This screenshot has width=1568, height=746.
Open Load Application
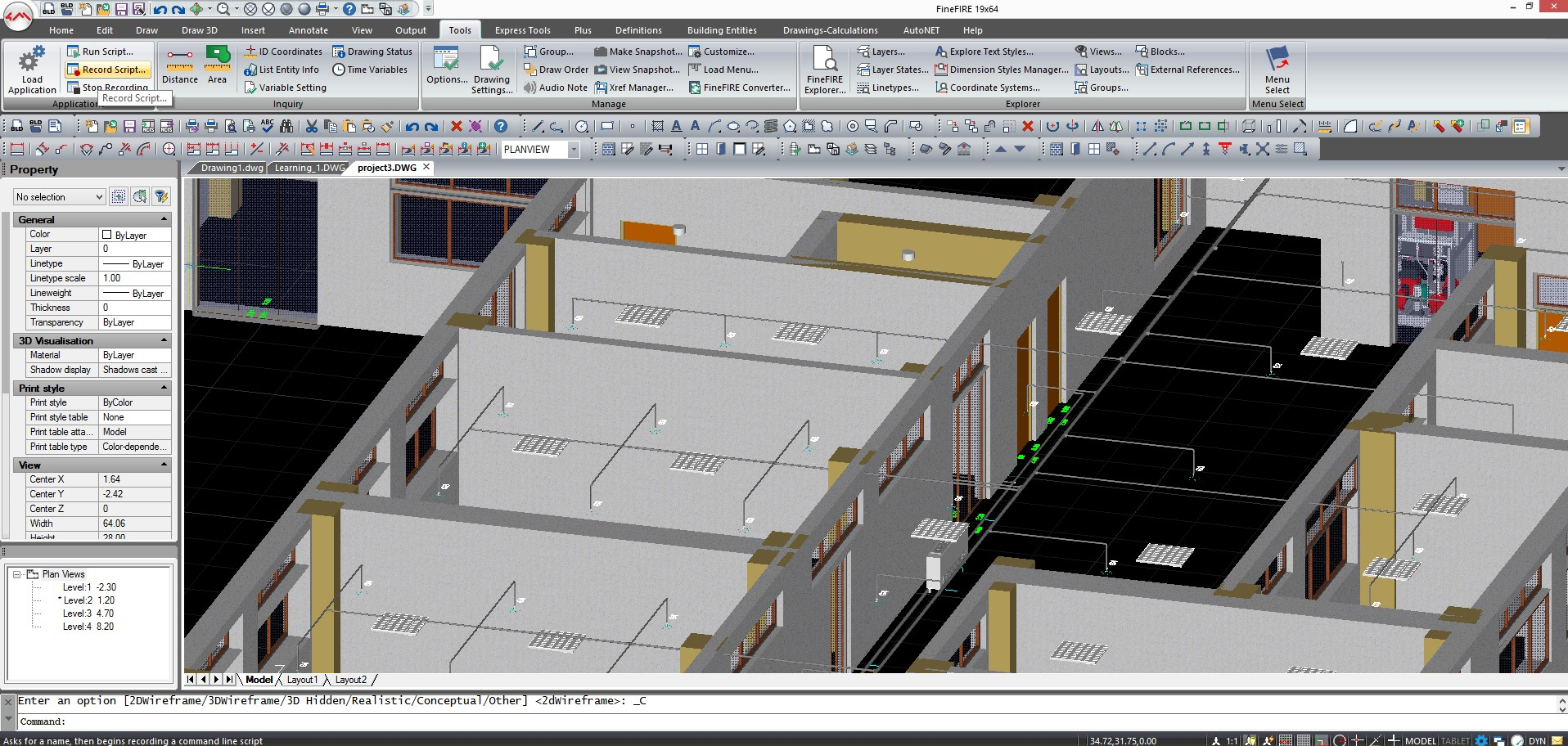31,70
